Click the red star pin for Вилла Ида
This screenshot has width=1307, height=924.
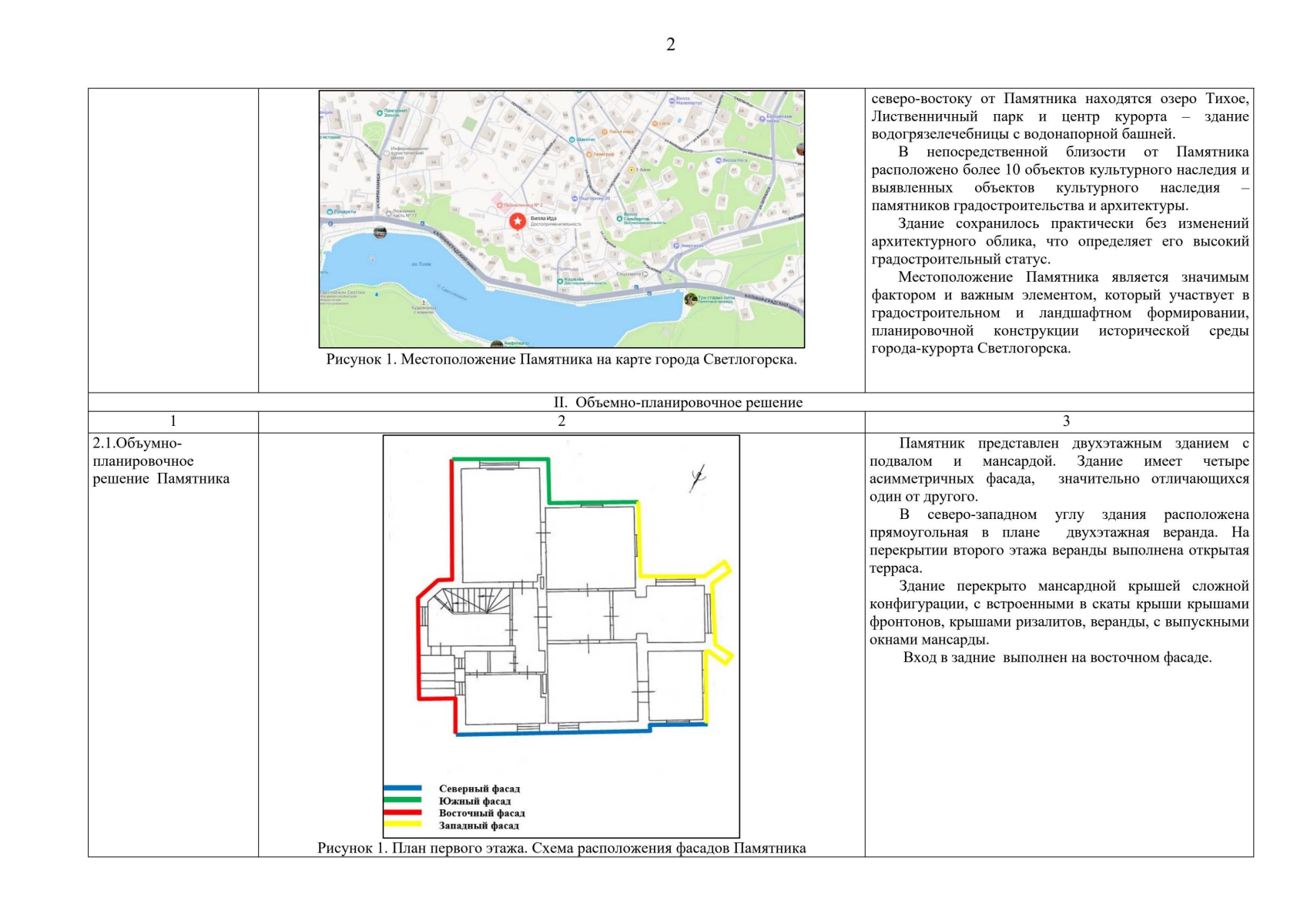(518, 222)
